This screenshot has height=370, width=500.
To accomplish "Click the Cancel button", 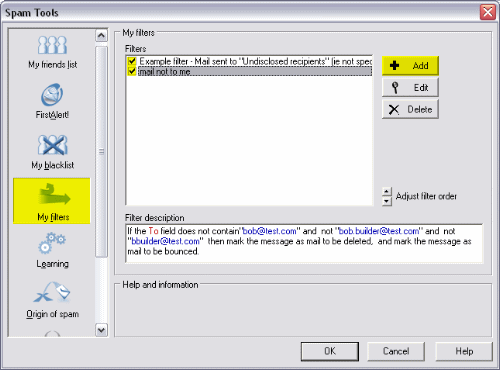I will [x=396, y=351].
